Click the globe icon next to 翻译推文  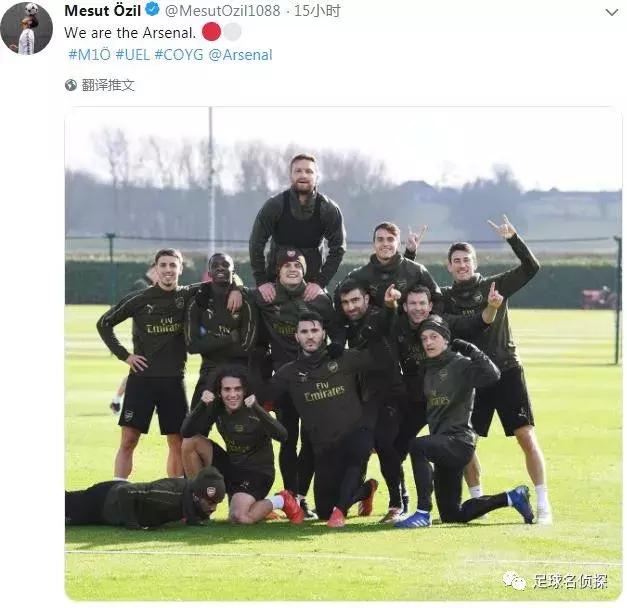tap(71, 85)
